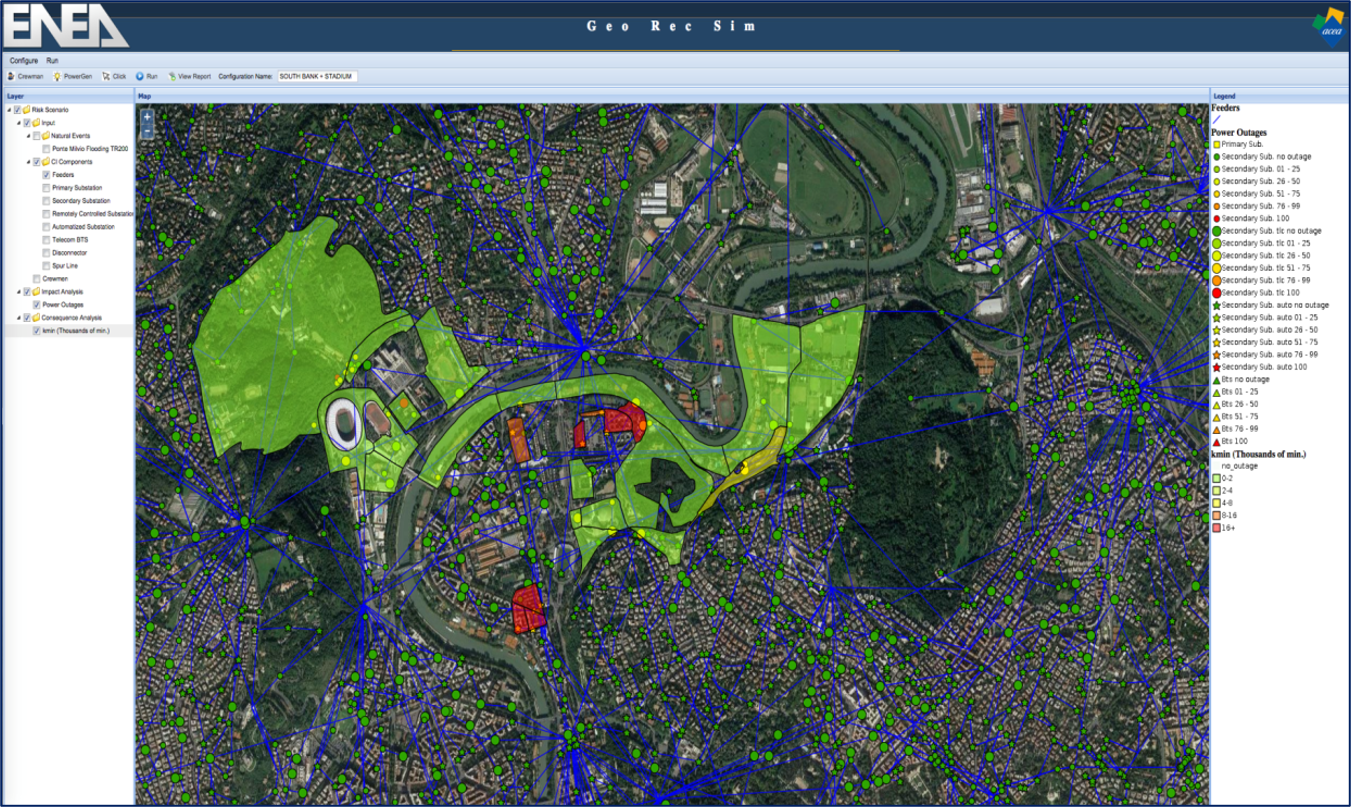1351x807 pixels.
Task: Click the Power Outages legend heading
Action: point(1239,132)
